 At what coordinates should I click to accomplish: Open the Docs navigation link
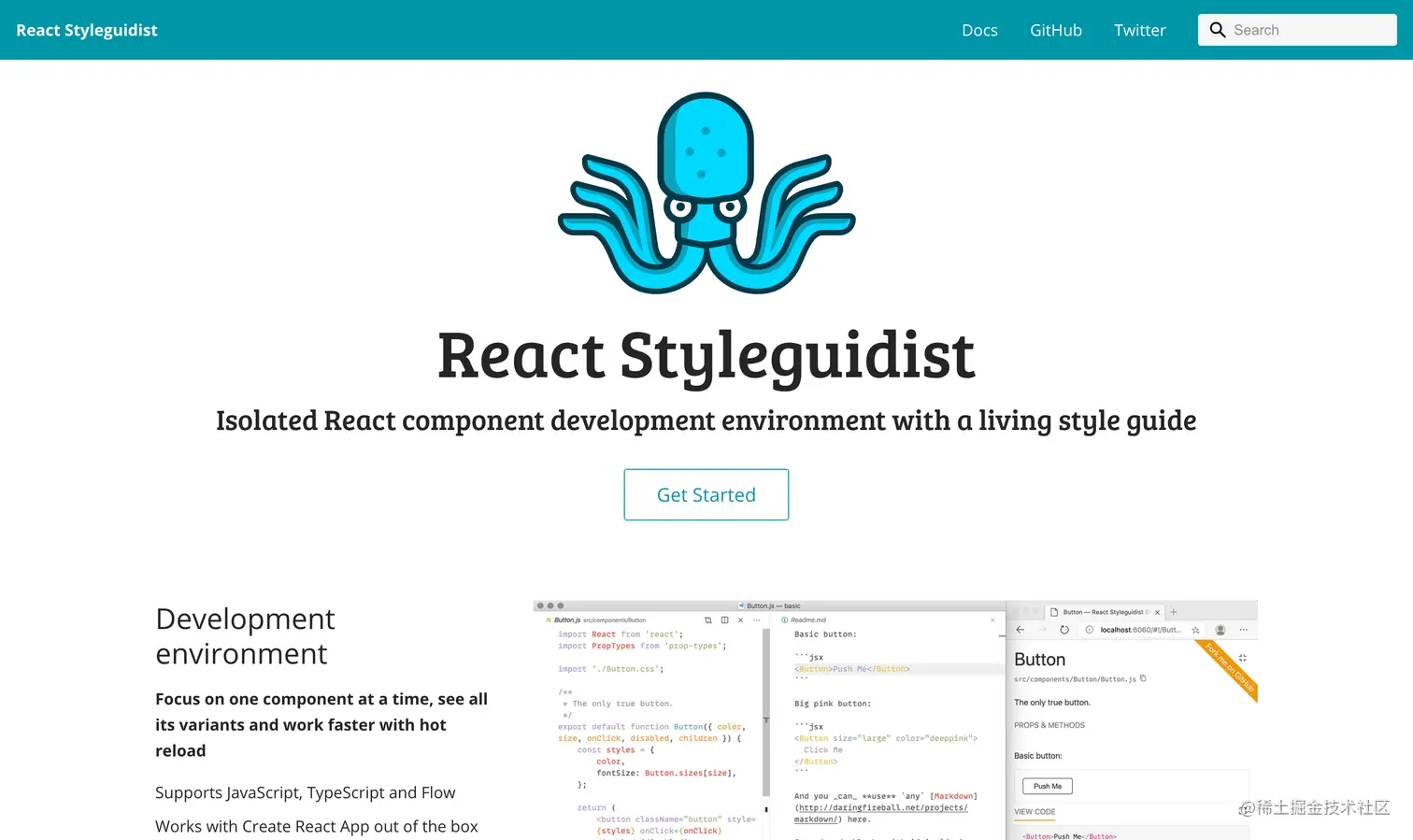(979, 30)
